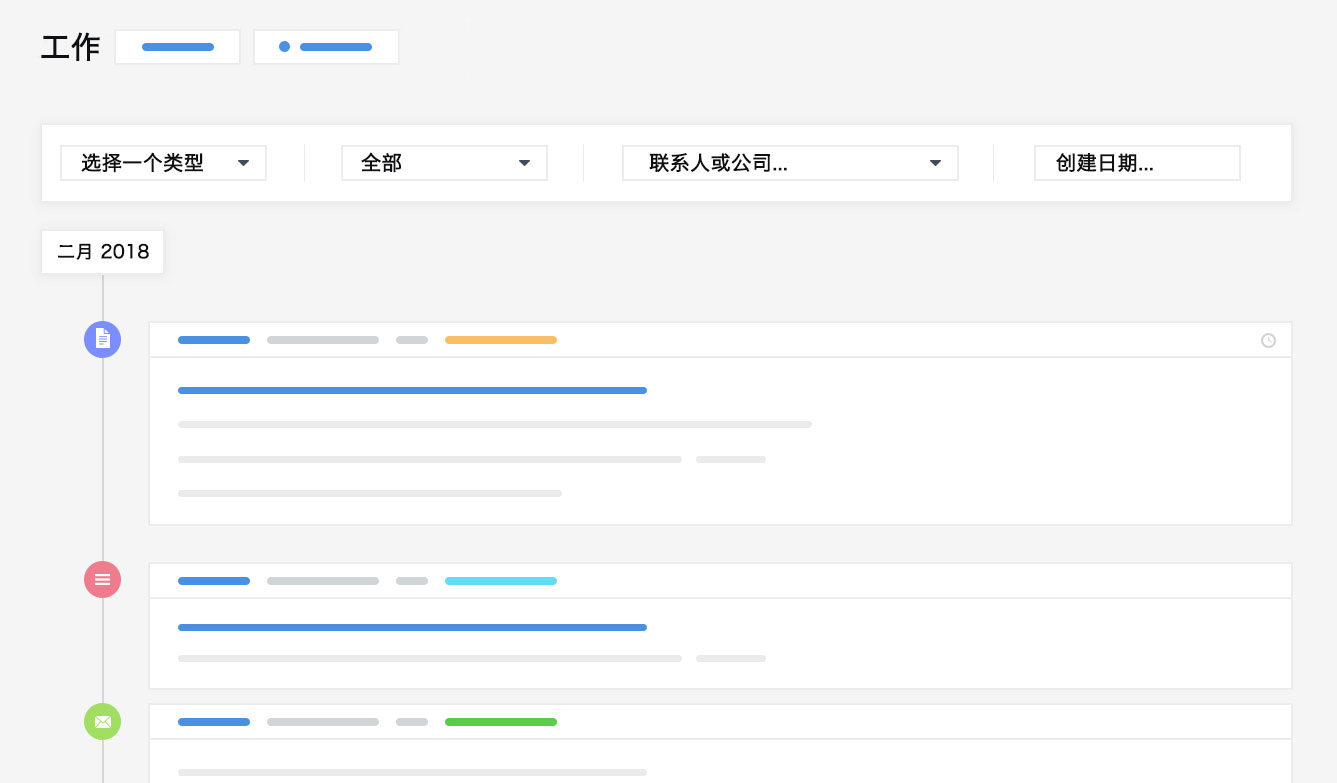Click the orange tag on document entry

(501, 340)
